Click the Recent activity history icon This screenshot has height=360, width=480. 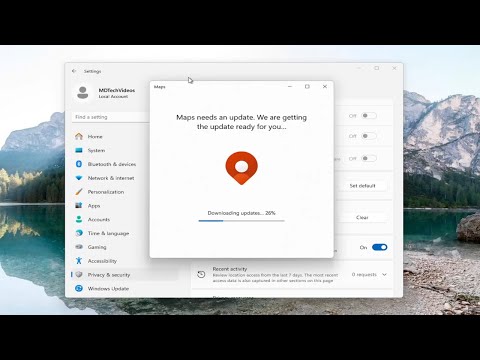(201, 274)
